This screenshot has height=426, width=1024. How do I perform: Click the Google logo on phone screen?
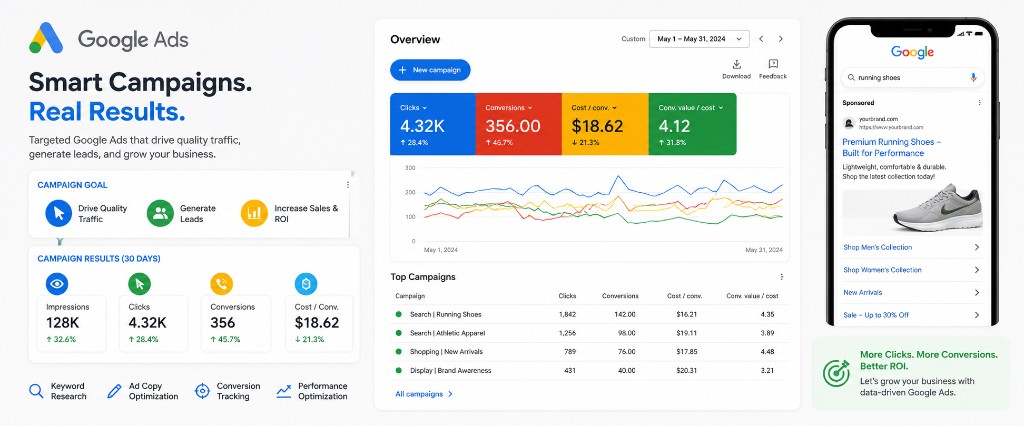[x=912, y=52]
